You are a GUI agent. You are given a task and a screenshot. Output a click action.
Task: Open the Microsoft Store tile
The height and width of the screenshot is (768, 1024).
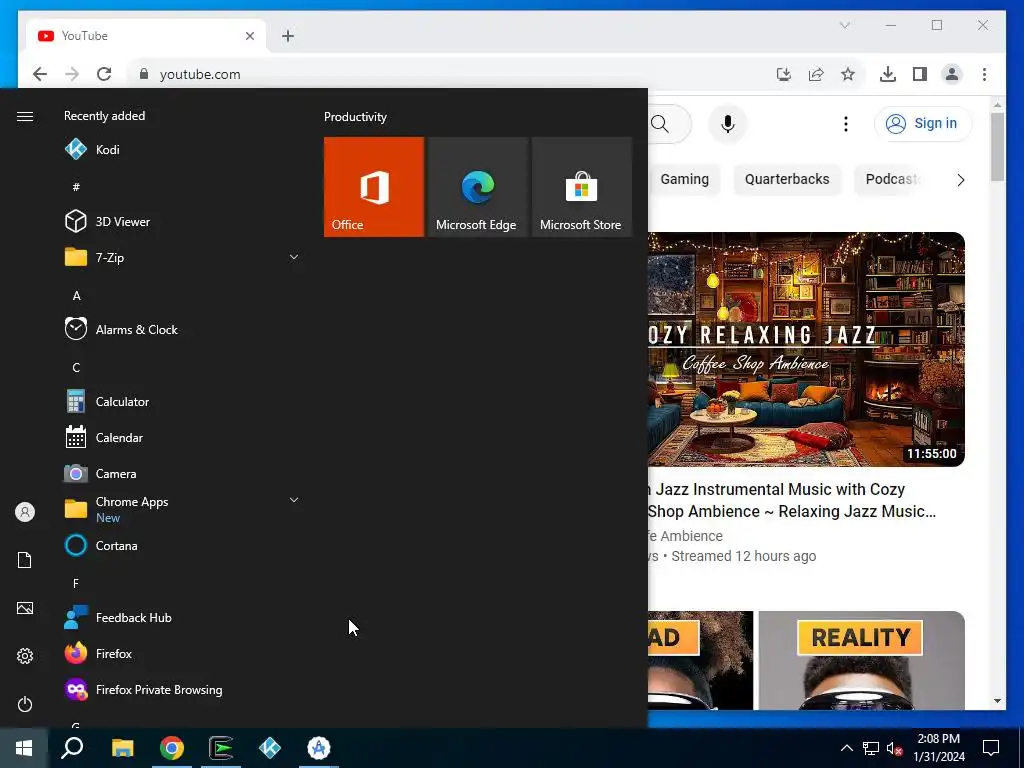pos(581,187)
